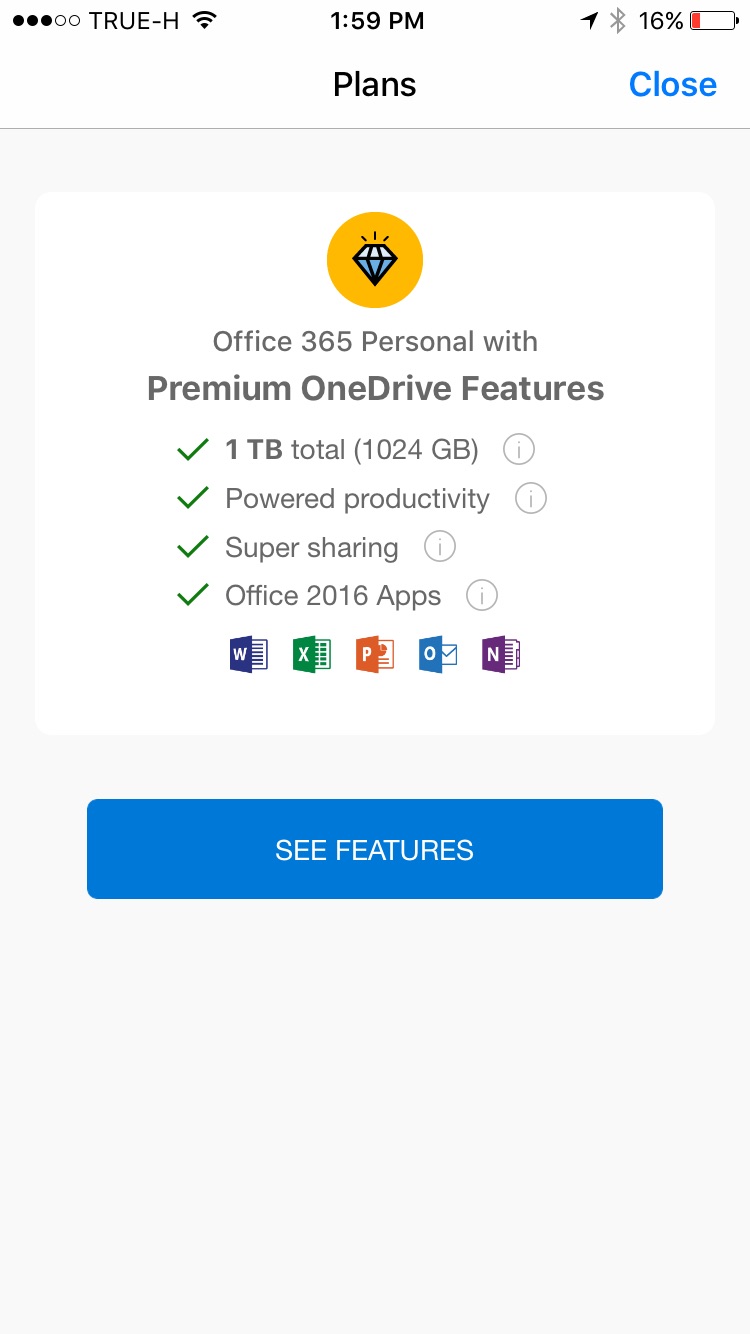Open Office 2016 Apps info icon

click(x=482, y=596)
